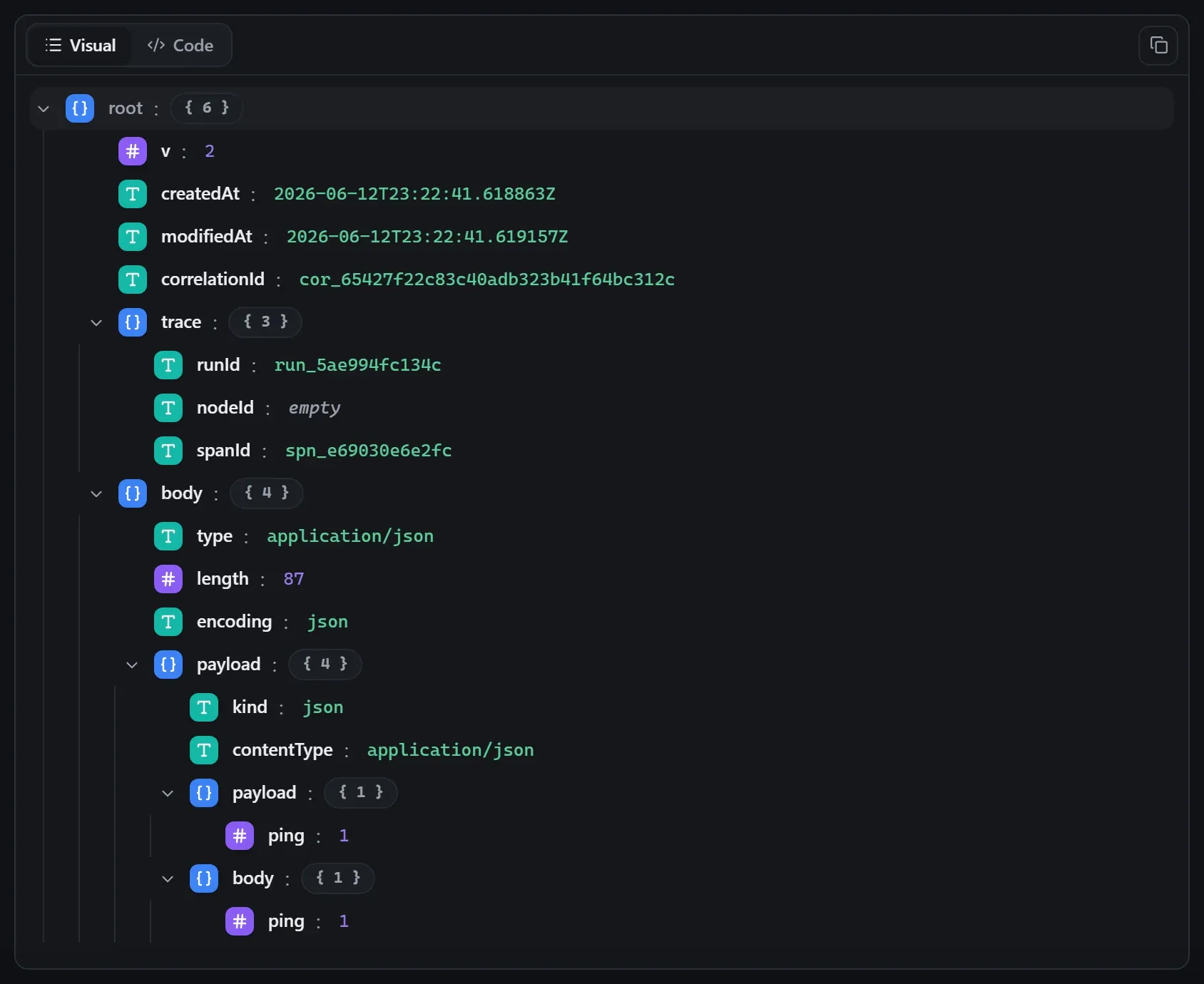Click the object icon beside body { 1 }
Viewport: 1204px width, 984px height.
click(x=204, y=878)
